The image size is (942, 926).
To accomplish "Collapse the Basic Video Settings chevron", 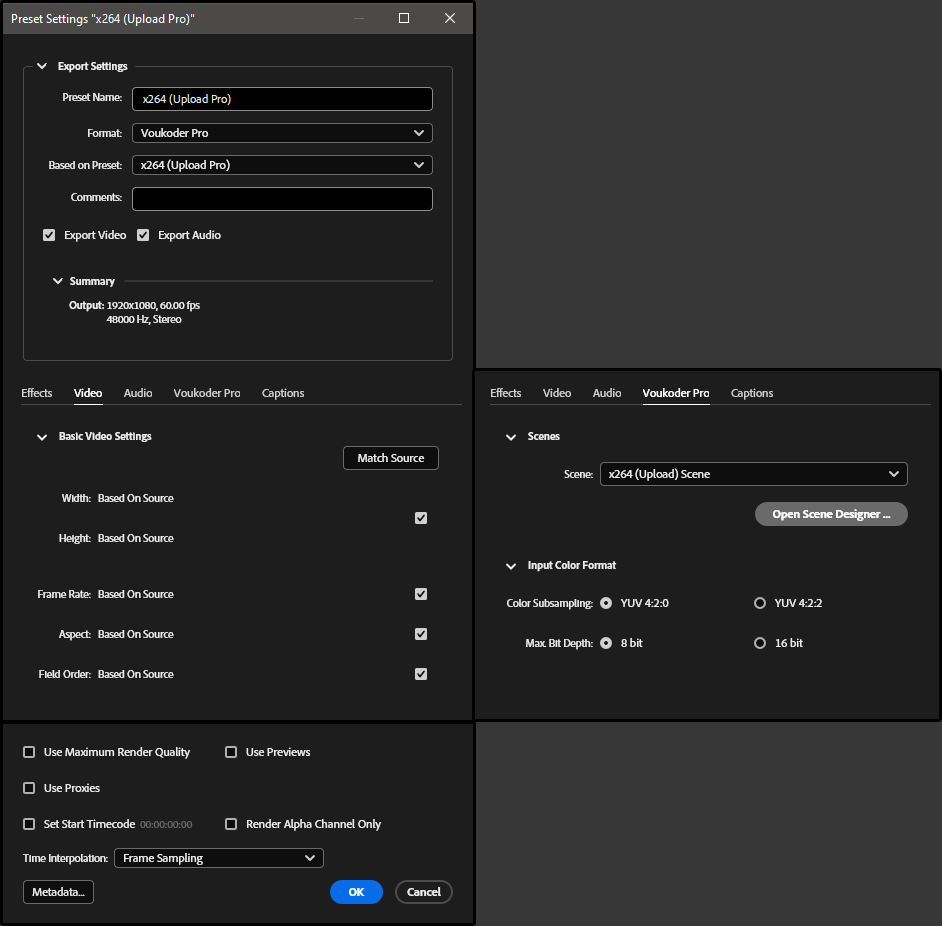I will coord(42,437).
